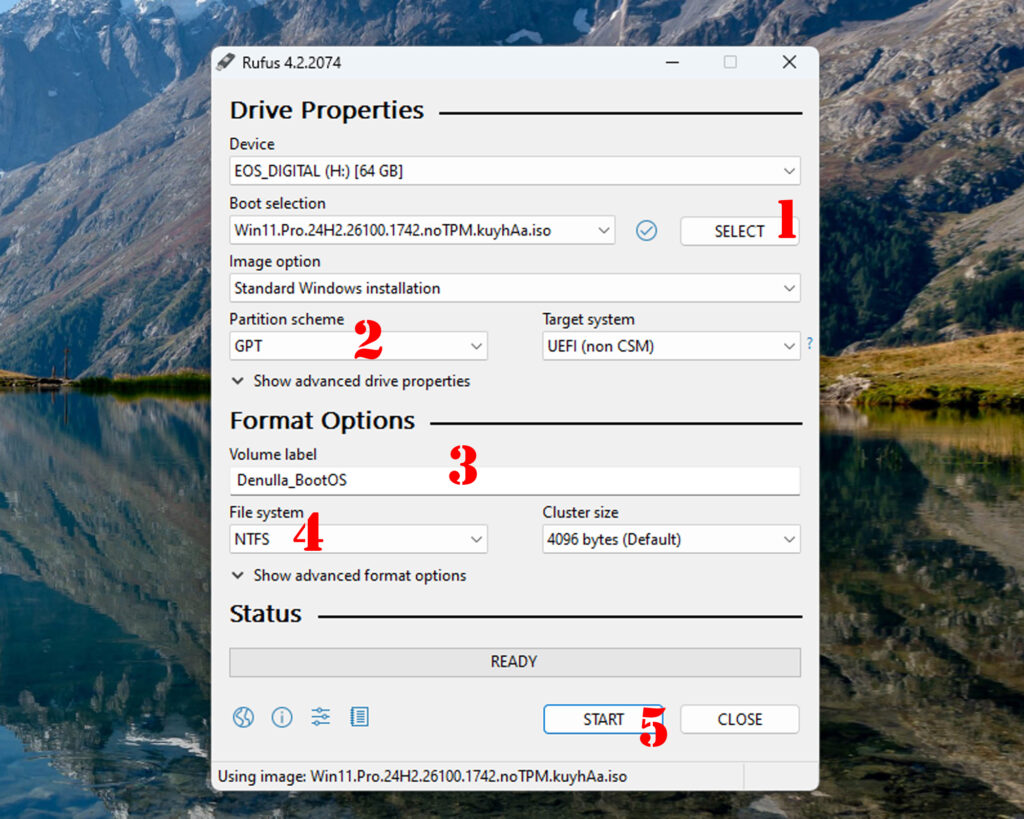Open the Image option dropdown
This screenshot has width=1024, height=819.
click(x=514, y=288)
